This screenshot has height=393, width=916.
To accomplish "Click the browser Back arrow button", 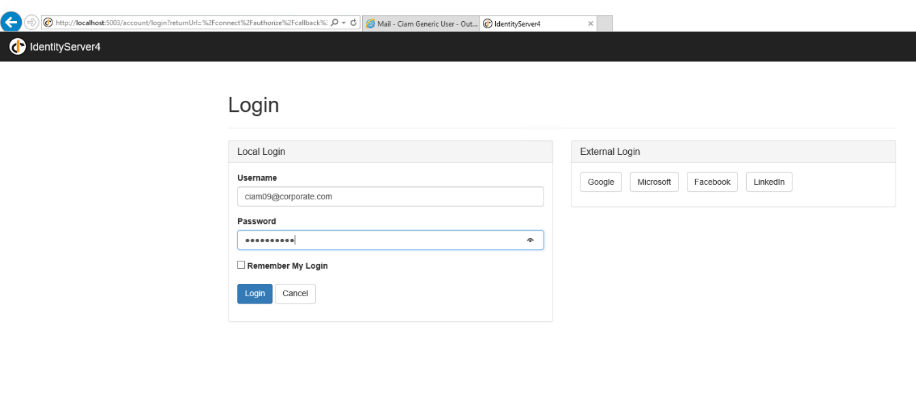I will 11,22.
